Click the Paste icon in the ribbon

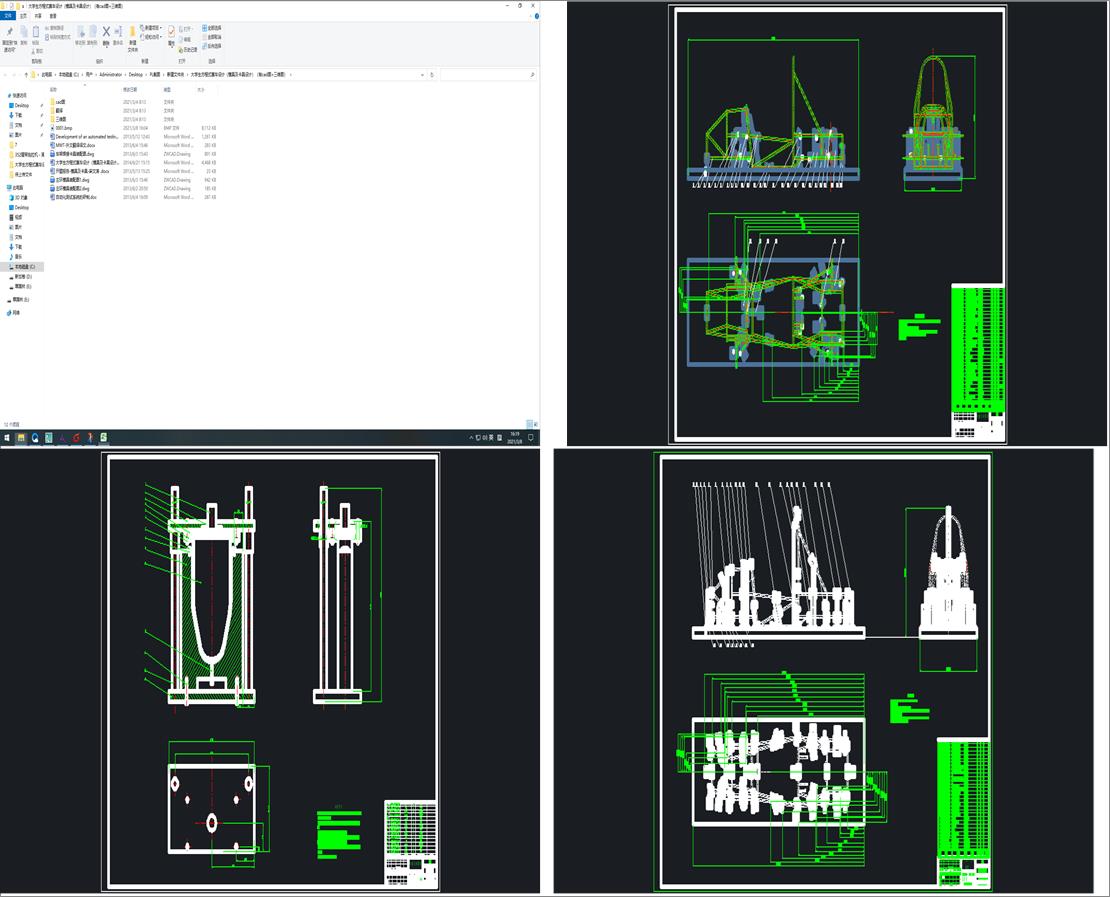click(x=35, y=34)
